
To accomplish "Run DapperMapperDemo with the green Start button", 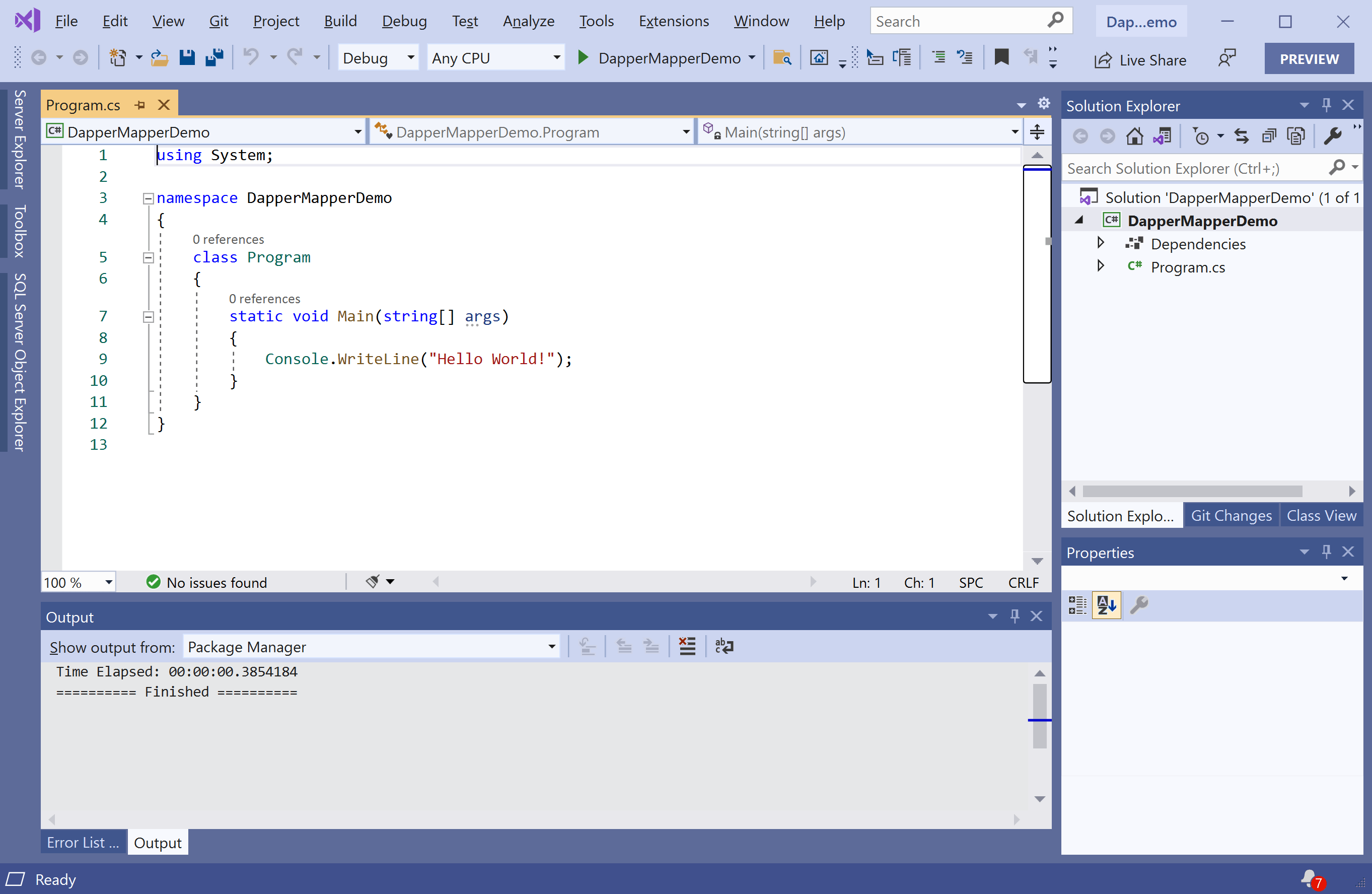I will pyautogui.click(x=583, y=58).
